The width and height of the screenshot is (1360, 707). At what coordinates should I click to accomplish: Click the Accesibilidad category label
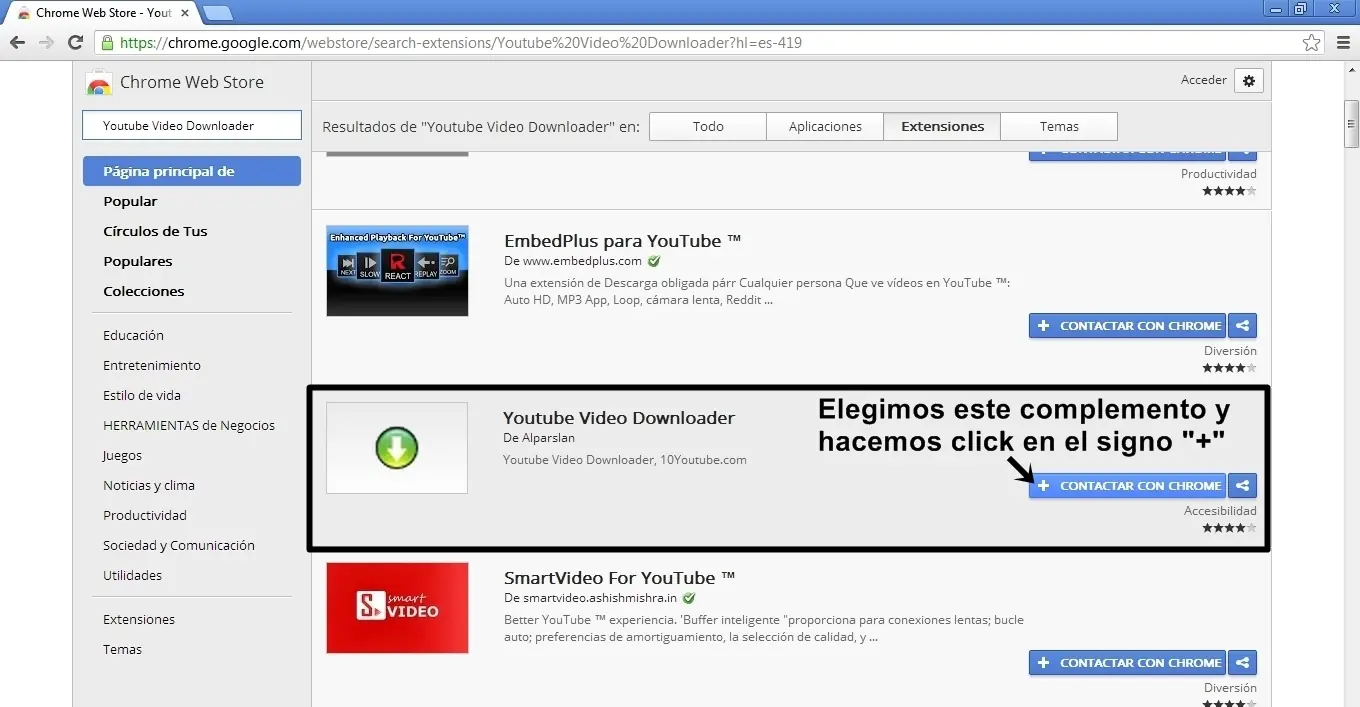pos(1220,511)
